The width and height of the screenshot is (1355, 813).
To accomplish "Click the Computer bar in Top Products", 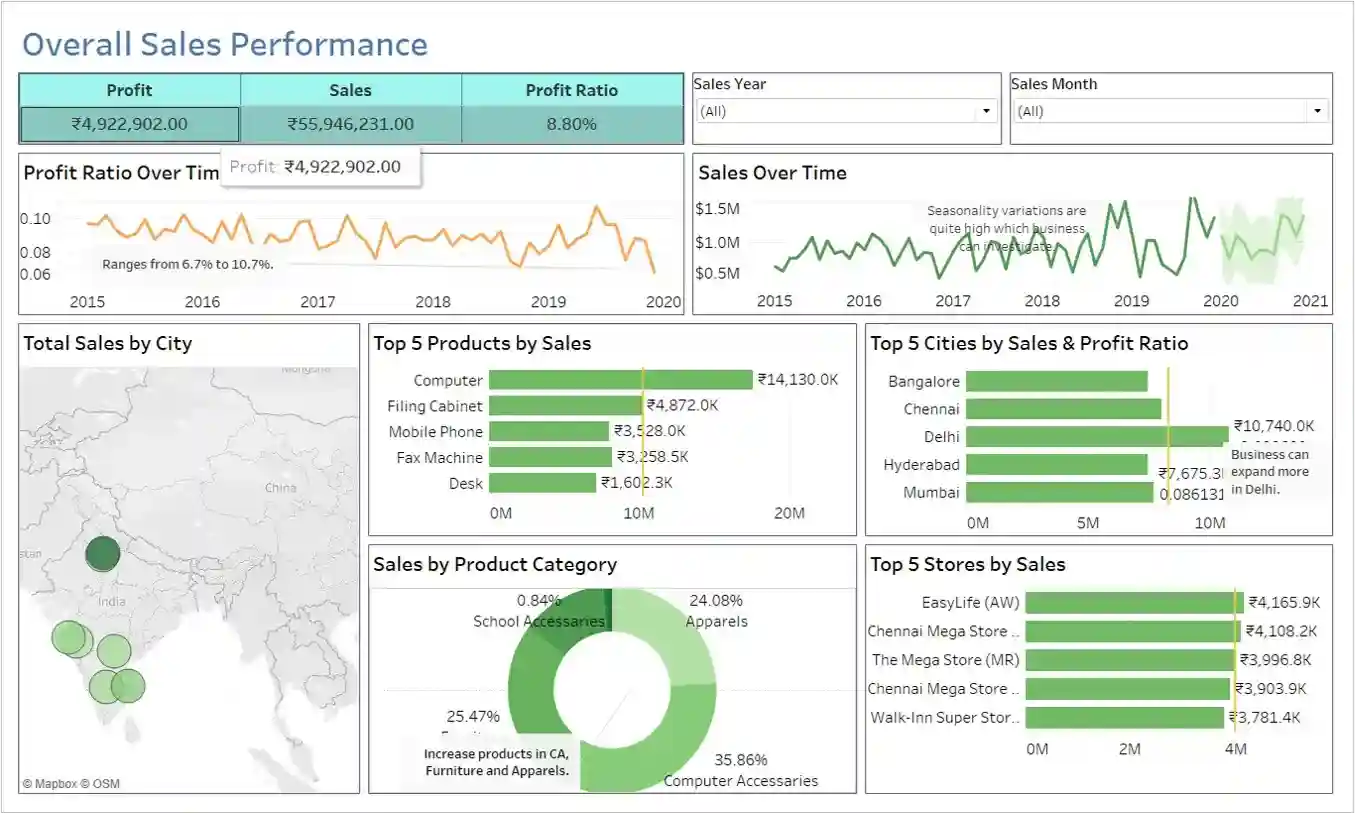I will click(620, 380).
